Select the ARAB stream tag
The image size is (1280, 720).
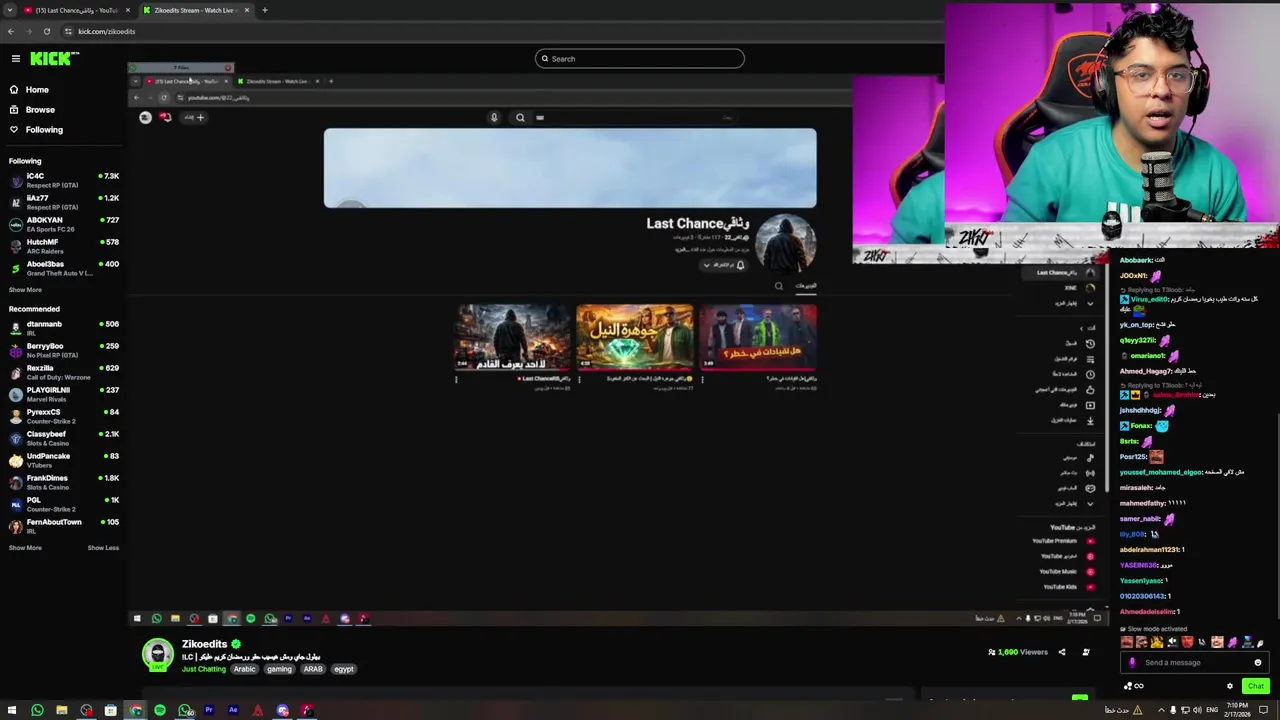(x=313, y=669)
